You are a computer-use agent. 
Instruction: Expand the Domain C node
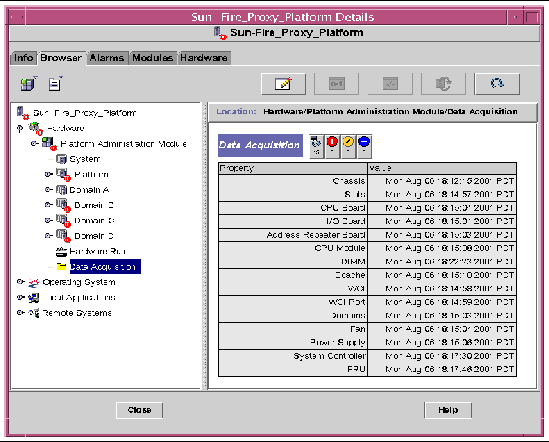pyautogui.click(x=49, y=220)
